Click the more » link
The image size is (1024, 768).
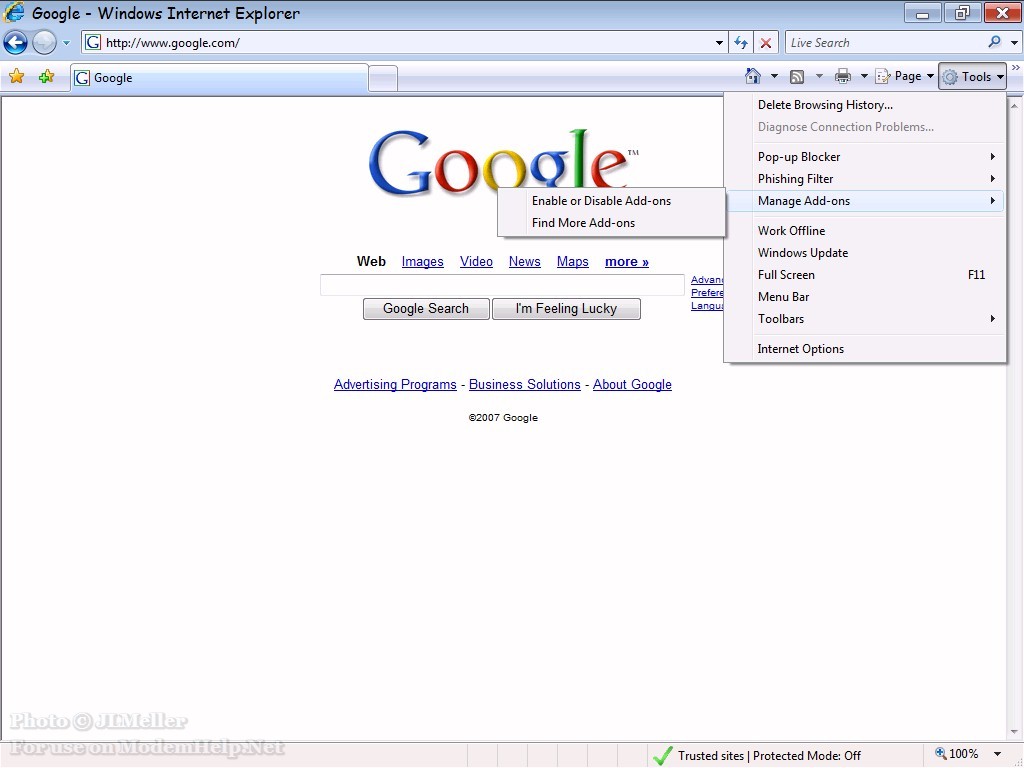pyautogui.click(x=627, y=262)
